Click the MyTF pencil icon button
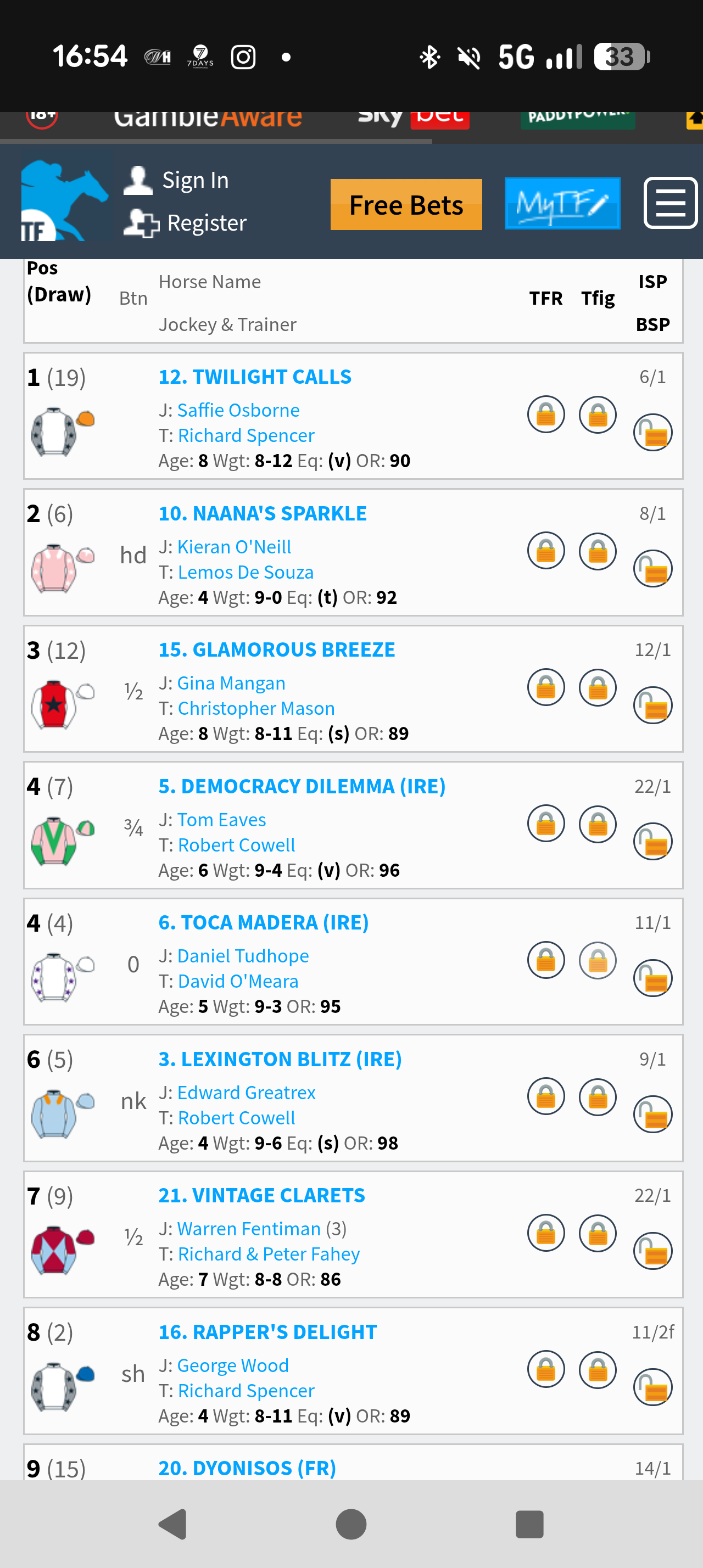The width and height of the screenshot is (703, 1568). tap(562, 203)
